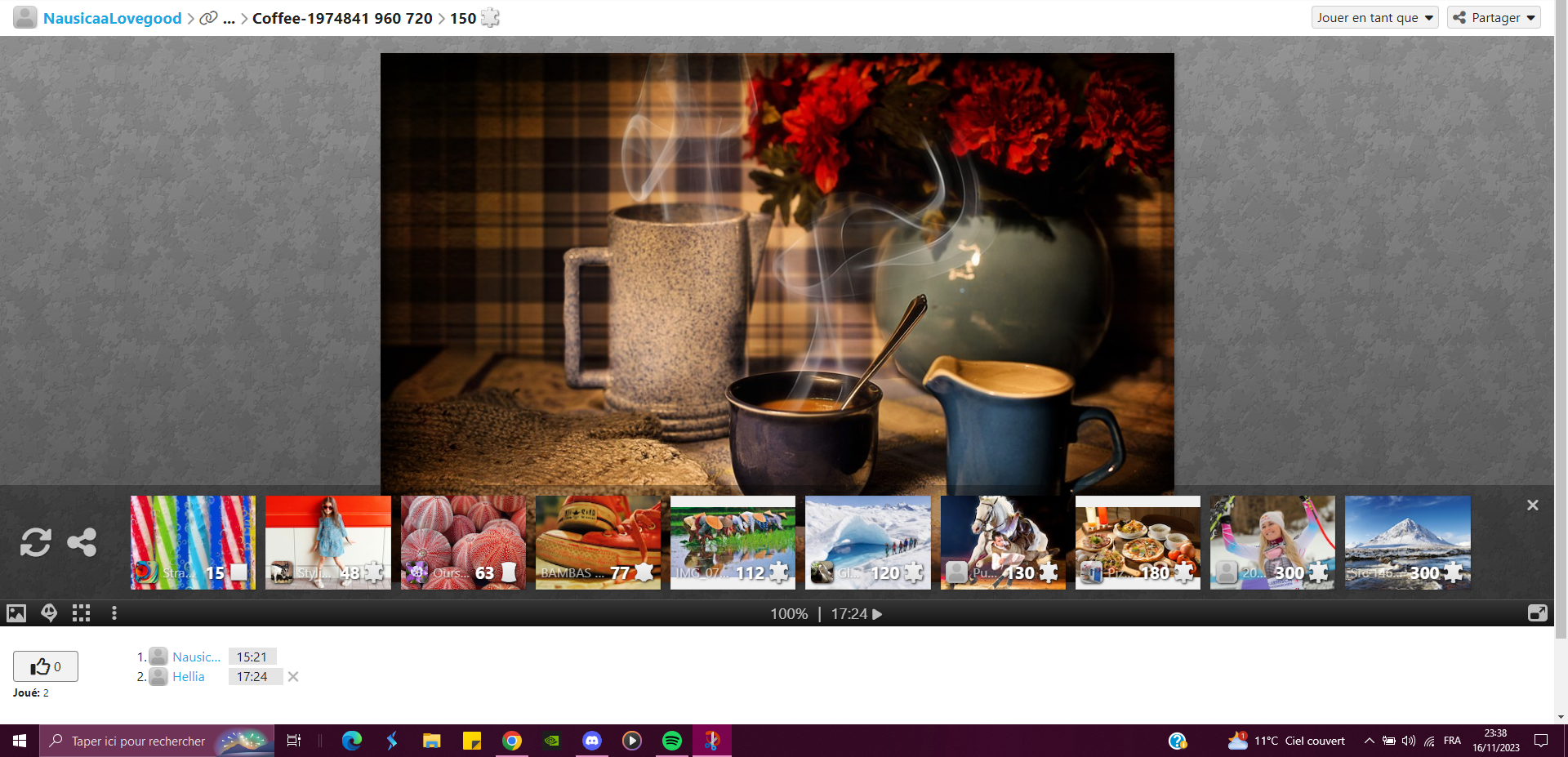Like the puzzle with thumbs-up button

(46, 666)
